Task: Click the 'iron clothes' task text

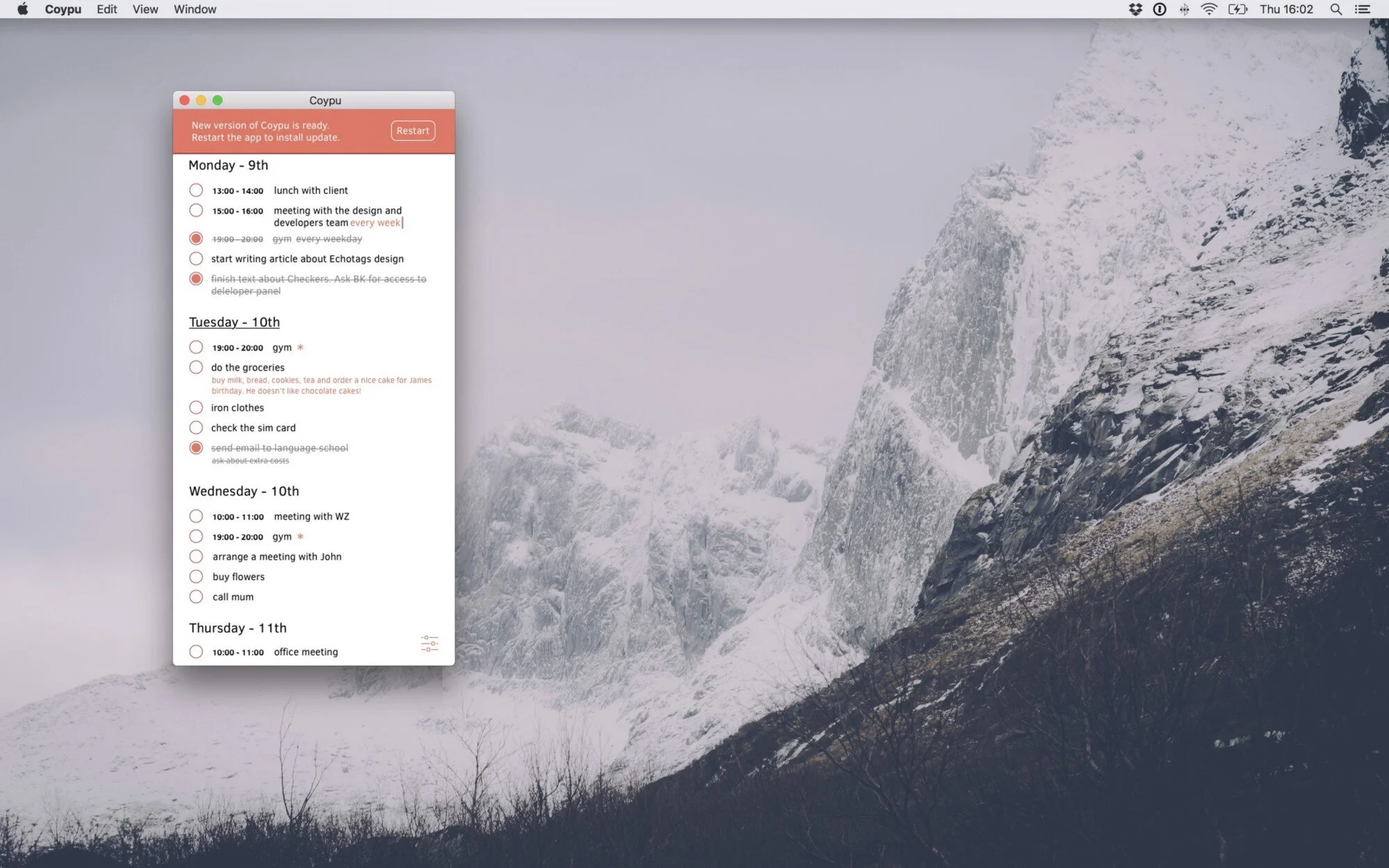Action: (238, 408)
